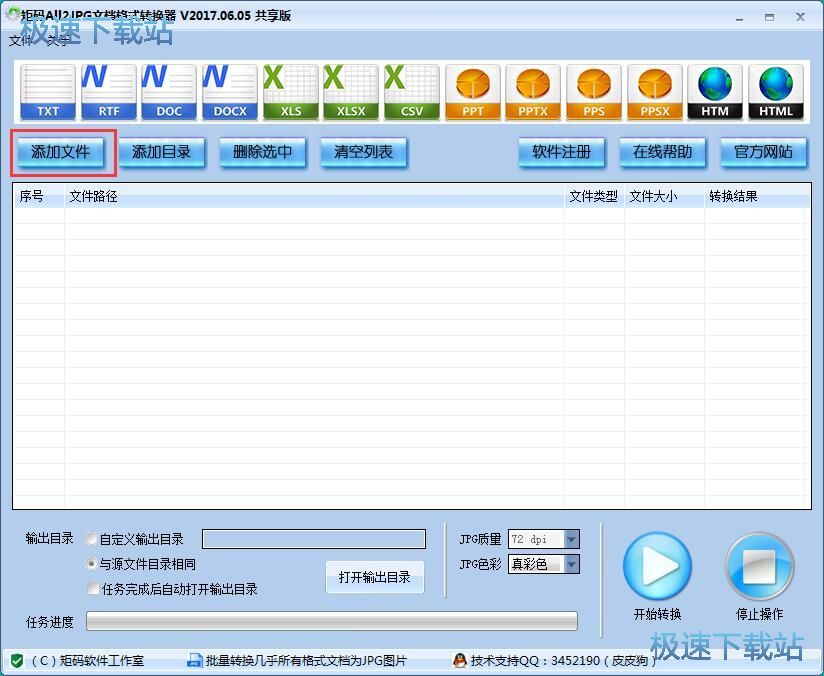Select the XLS format icon
The width and height of the screenshot is (824, 676).
coord(289,90)
